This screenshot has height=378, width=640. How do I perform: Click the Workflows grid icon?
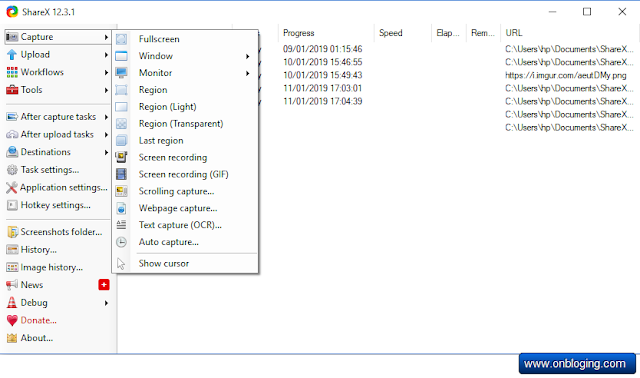click(x=12, y=72)
